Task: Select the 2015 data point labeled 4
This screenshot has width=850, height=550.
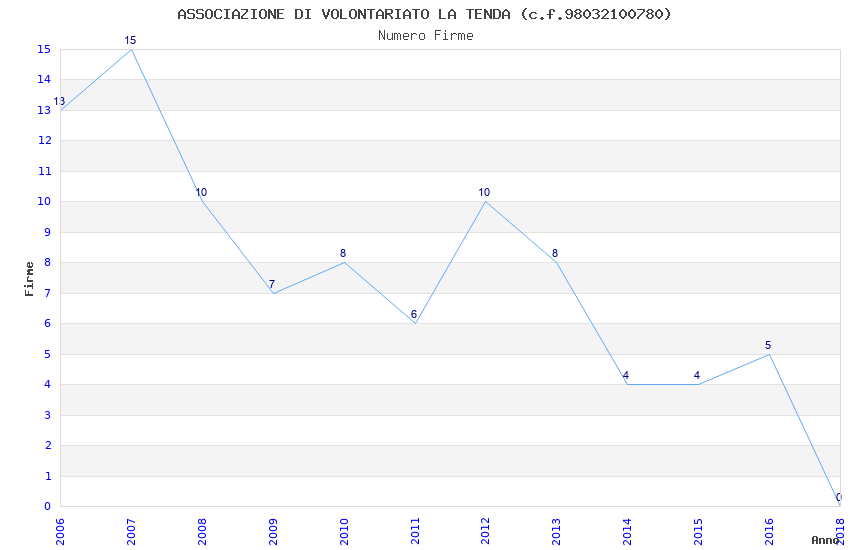Action: 698,384
